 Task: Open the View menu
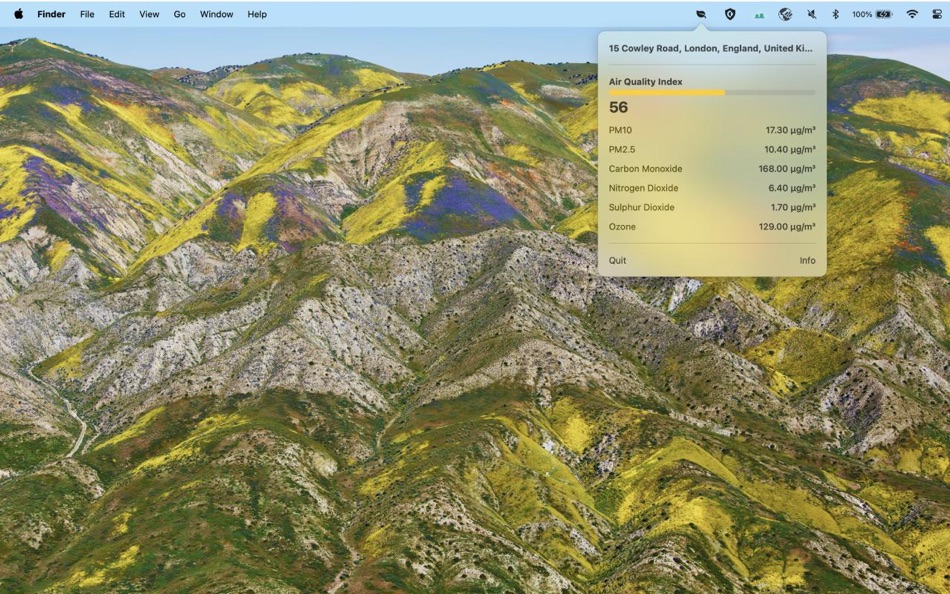[x=149, y=14]
